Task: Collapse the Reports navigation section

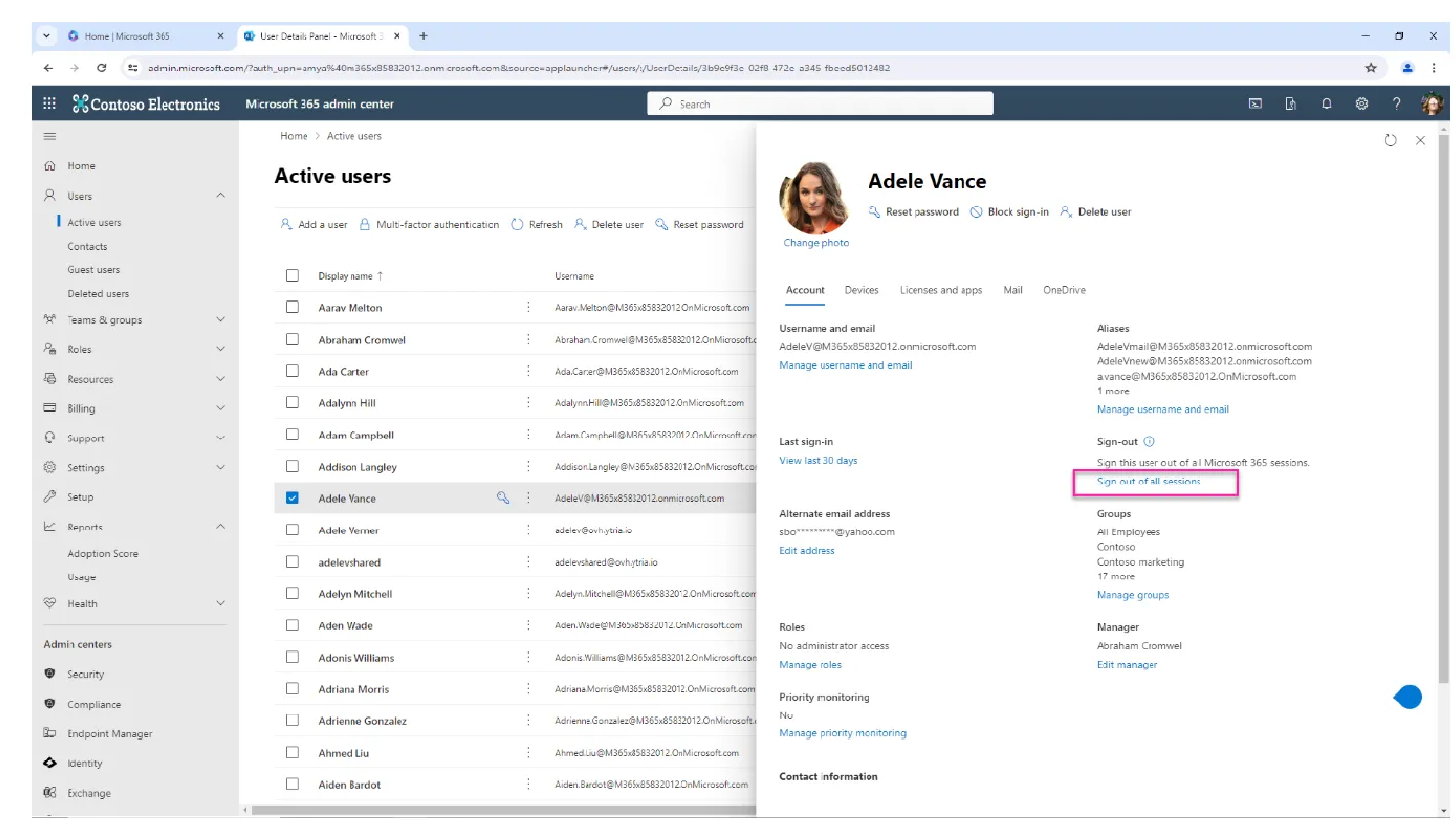Action: pyautogui.click(x=221, y=527)
